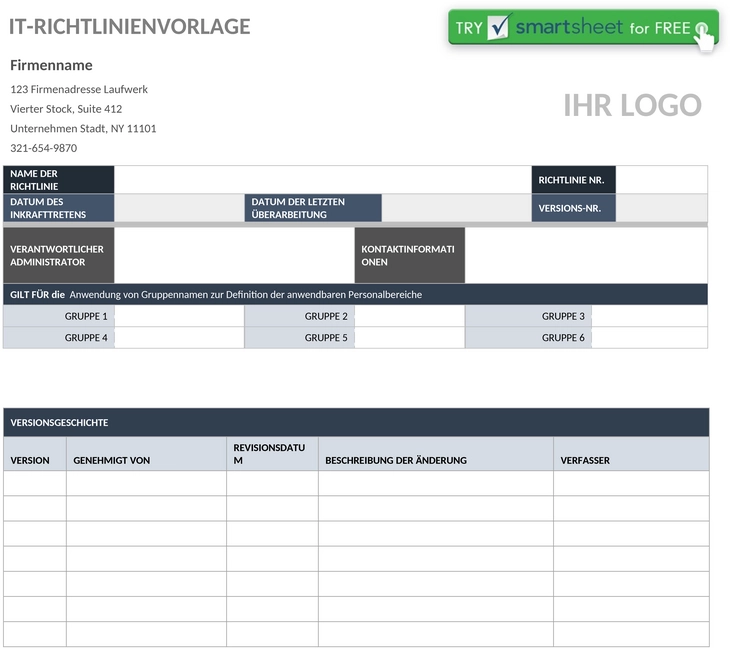Click first empty cell under VERSION column

[35, 483]
